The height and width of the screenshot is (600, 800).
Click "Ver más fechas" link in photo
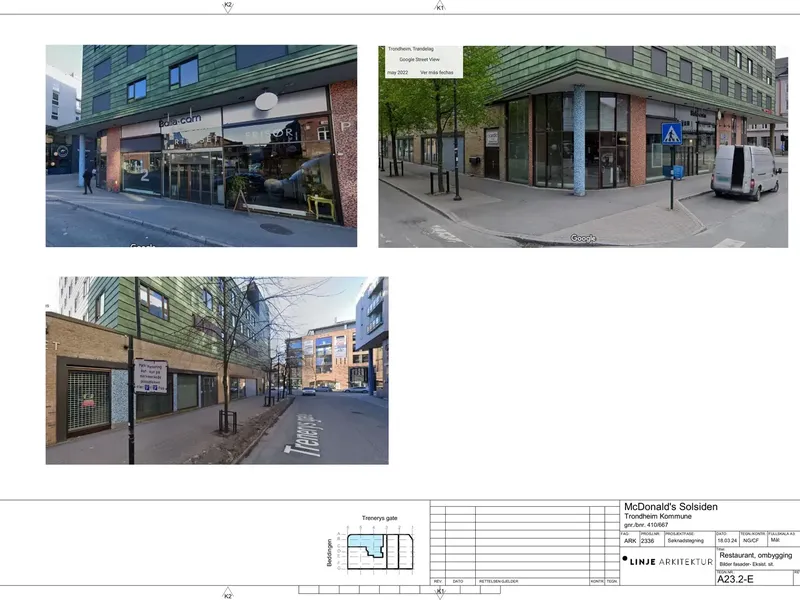coord(437,72)
